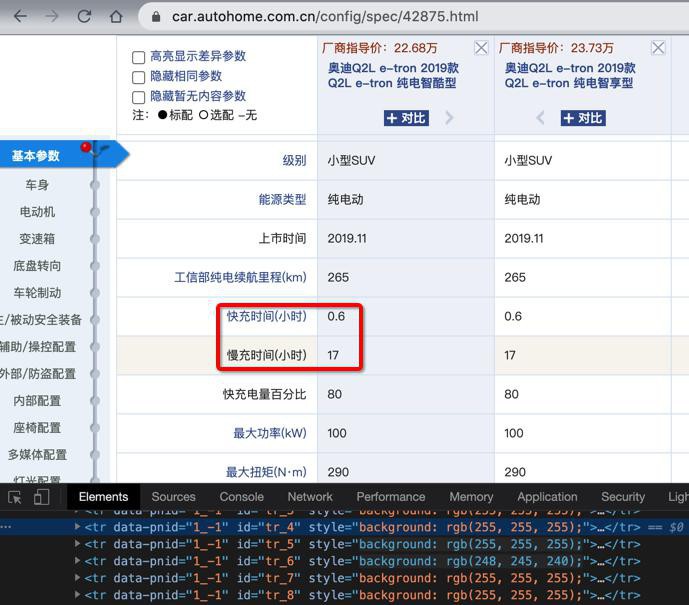Enable 隐藏暂无内容参数 checkbox
Screen dimensions: 689x605
138,97
